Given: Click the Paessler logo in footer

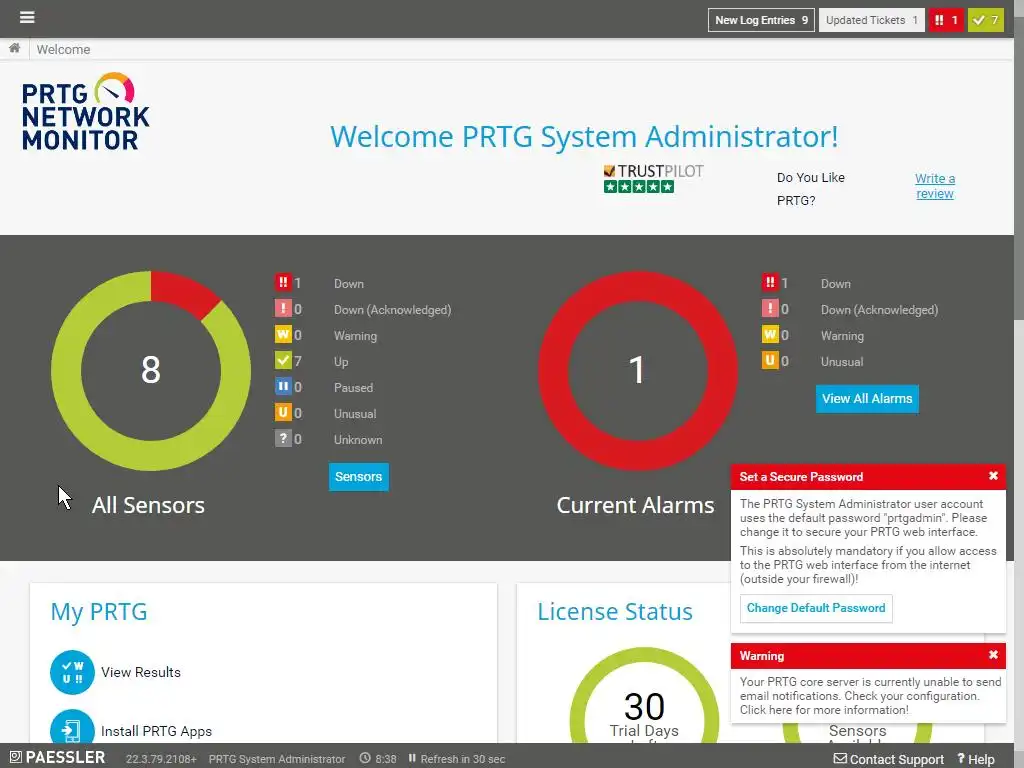Looking at the screenshot, I should (x=57, y=758).
